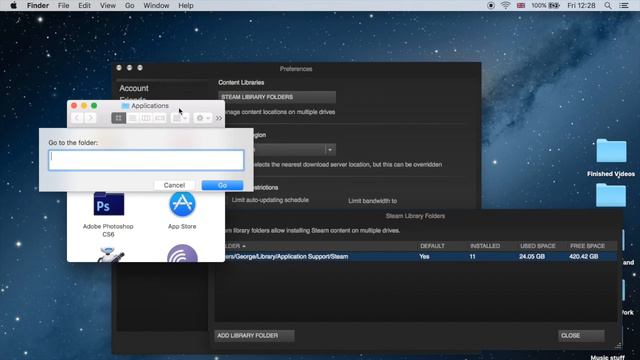Image resolution: width=640 pixels, height=360 pixels.
Task: Click the Content Libraries heading
Action: [241, 82]
